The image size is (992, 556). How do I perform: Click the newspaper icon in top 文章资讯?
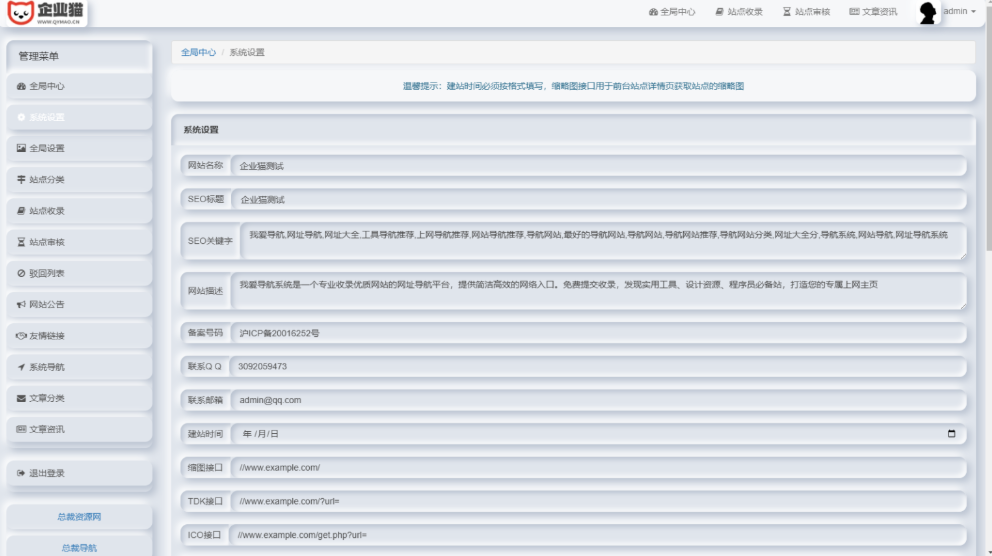click(x=854, y=11)
